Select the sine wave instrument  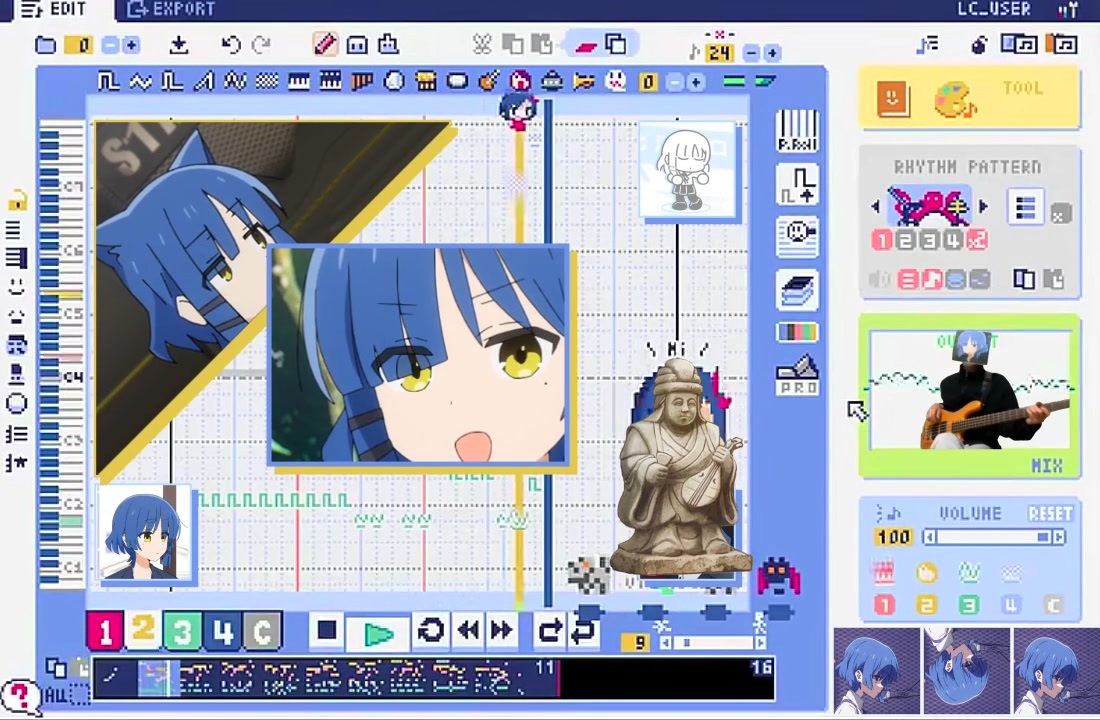pos(140,81)
